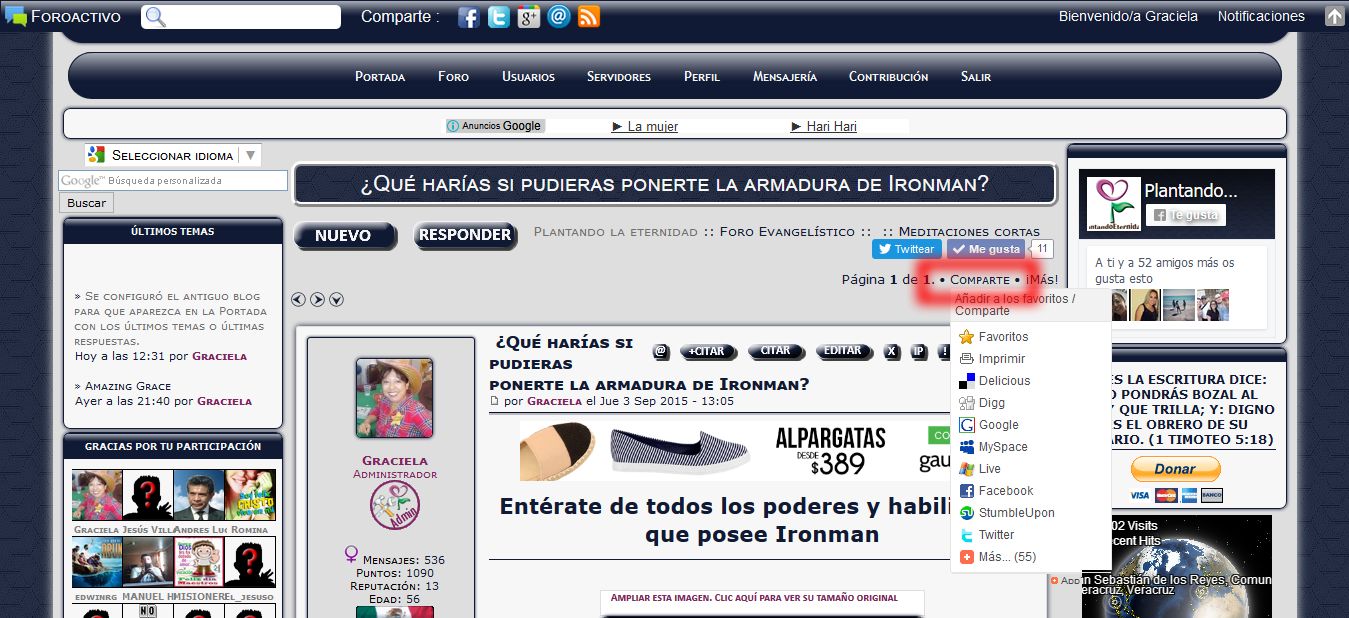
Task: Open Foro Evangelístico breadcrumb link
Action: click(x=787, y=232)
